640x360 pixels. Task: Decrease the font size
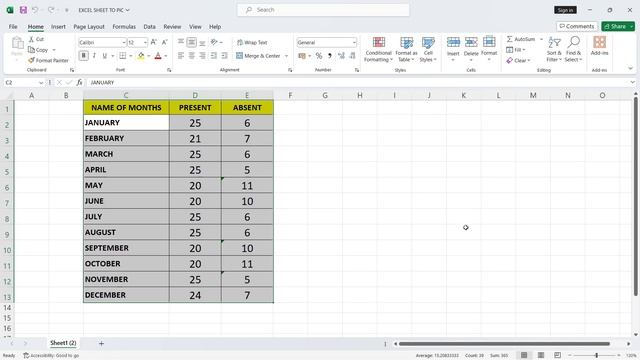pos(164,42)
